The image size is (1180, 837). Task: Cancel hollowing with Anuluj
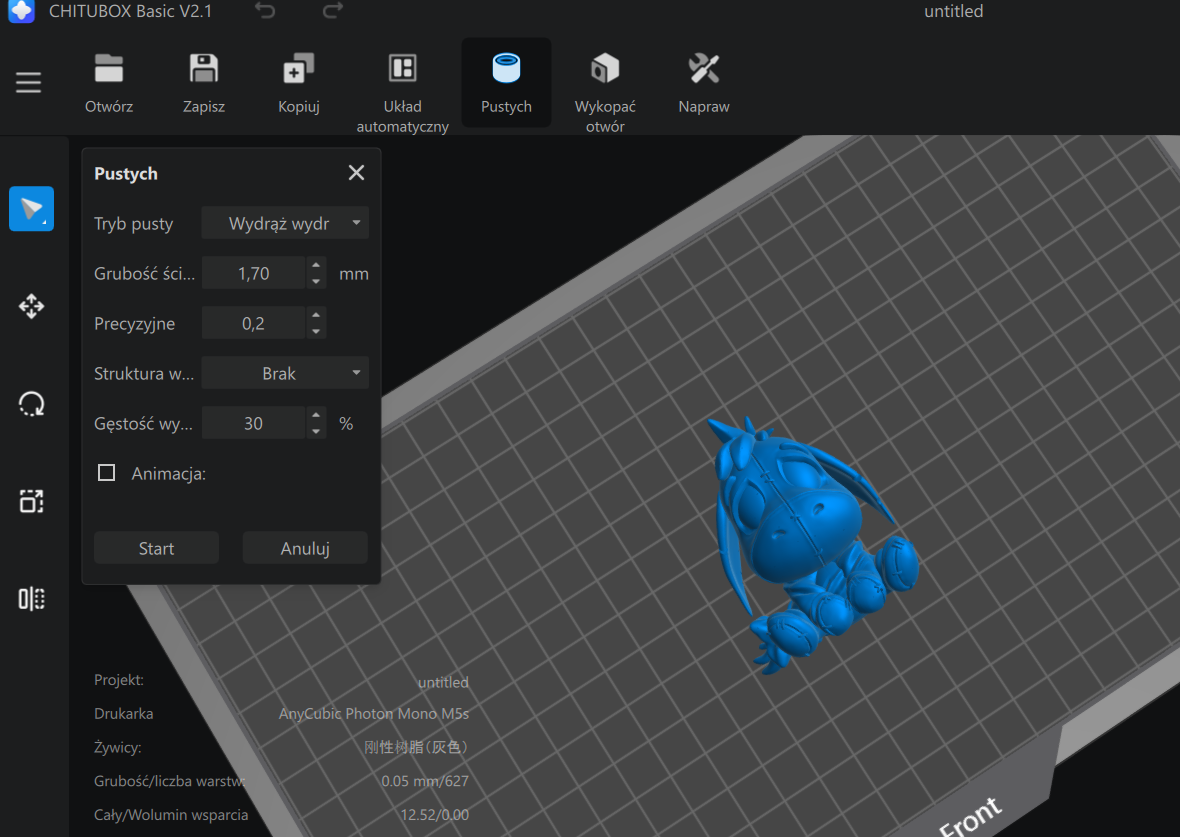click(305, 548)
